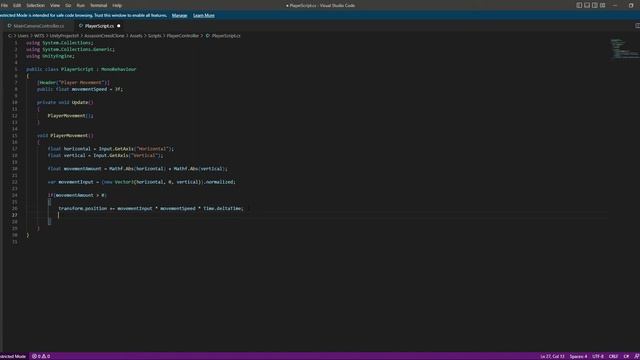The height and width of the screenshot is (360, 640).
Task: Click WITS breadcrumb segment
Action: tap(39, 36)
